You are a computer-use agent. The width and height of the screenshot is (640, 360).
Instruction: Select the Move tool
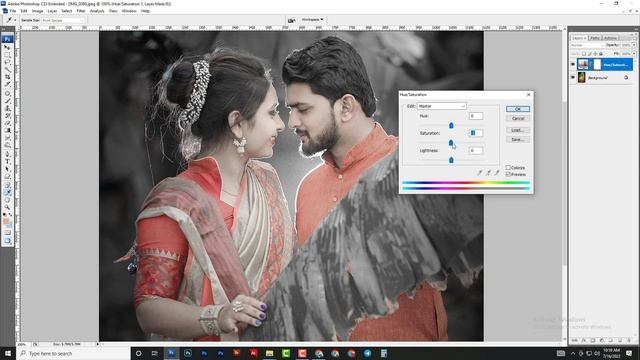[7, 47]
